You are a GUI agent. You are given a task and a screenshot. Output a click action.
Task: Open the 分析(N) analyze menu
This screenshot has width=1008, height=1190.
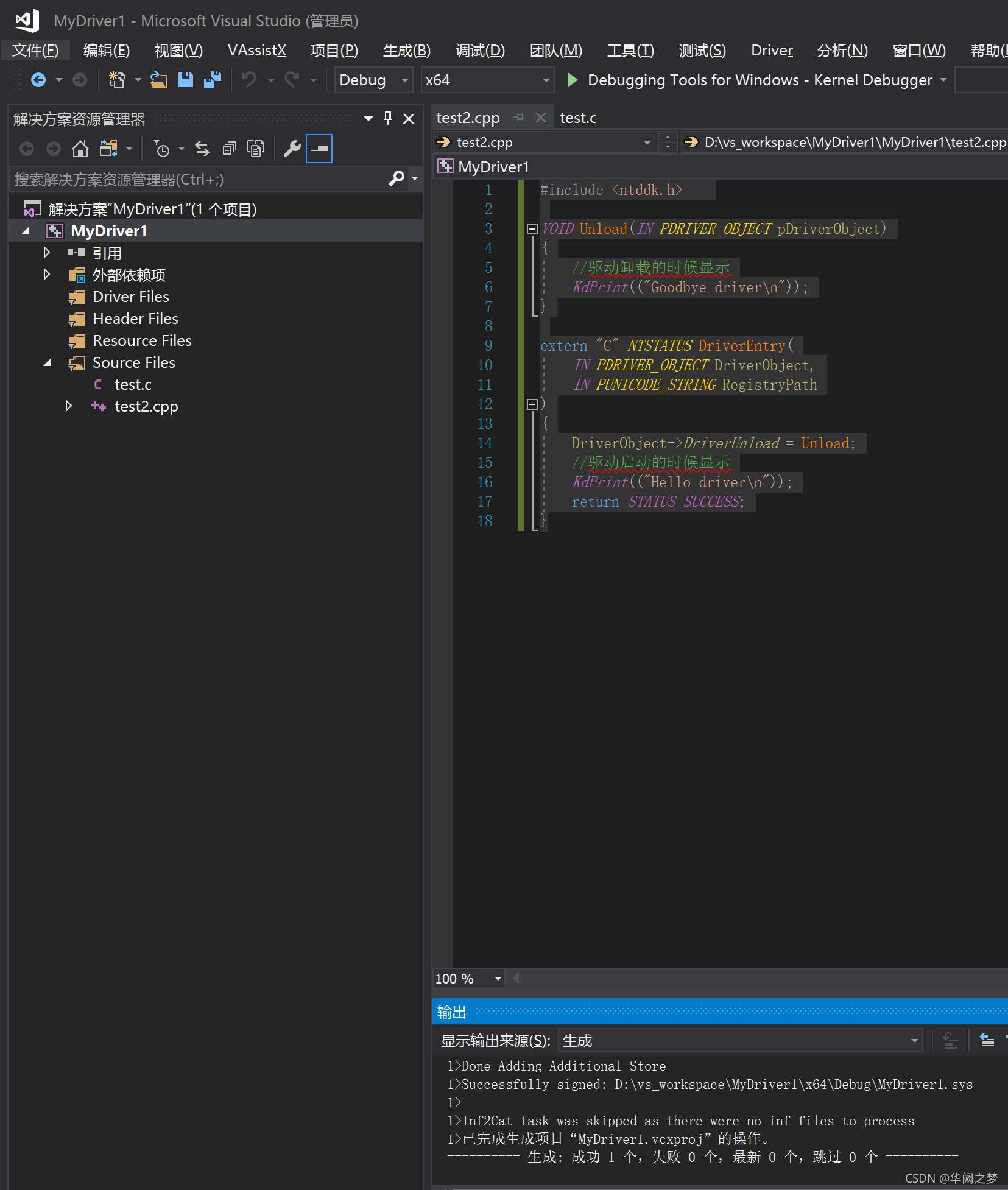[x=842, y=51]
